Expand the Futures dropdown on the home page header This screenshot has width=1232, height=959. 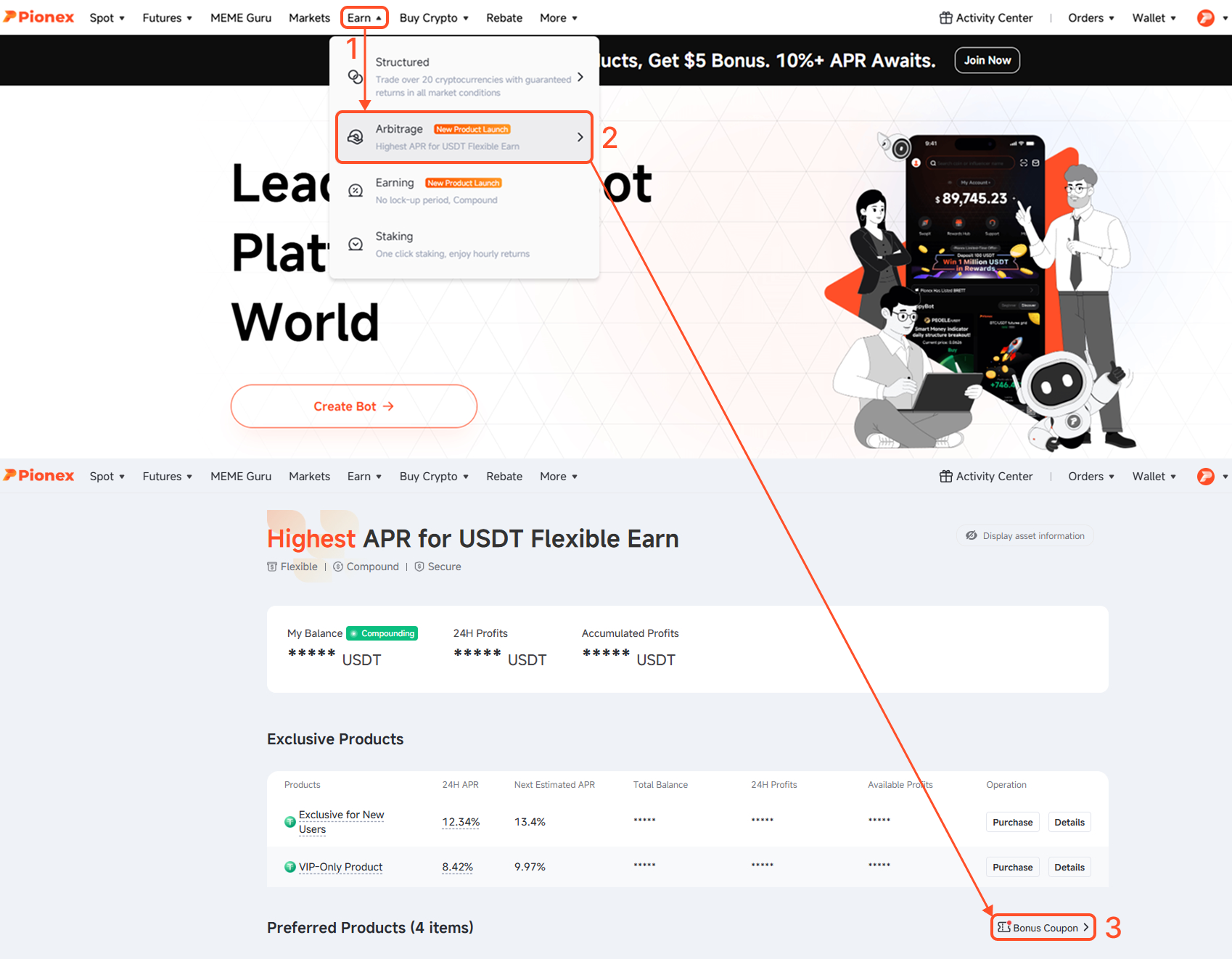click(168, 18)
